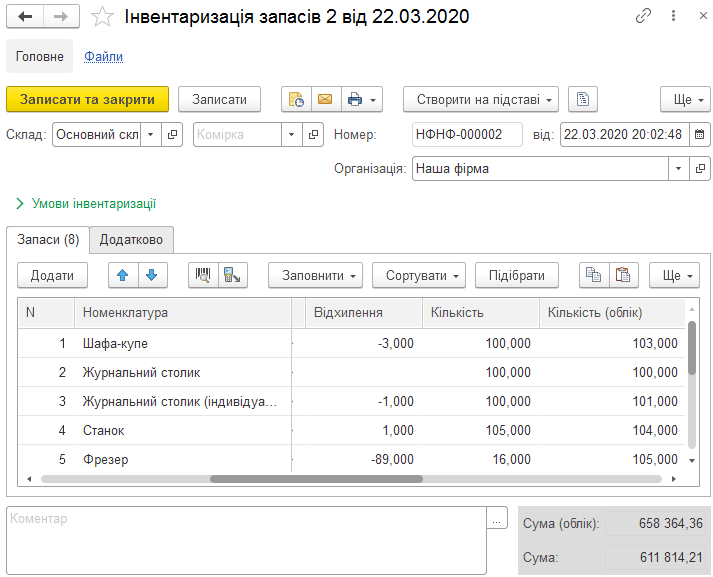Image resolution: width=713 pixels, height=577 pixels.
Task: Open the vertical three-dot menu in title bar
Action: [x=673, y=16]
